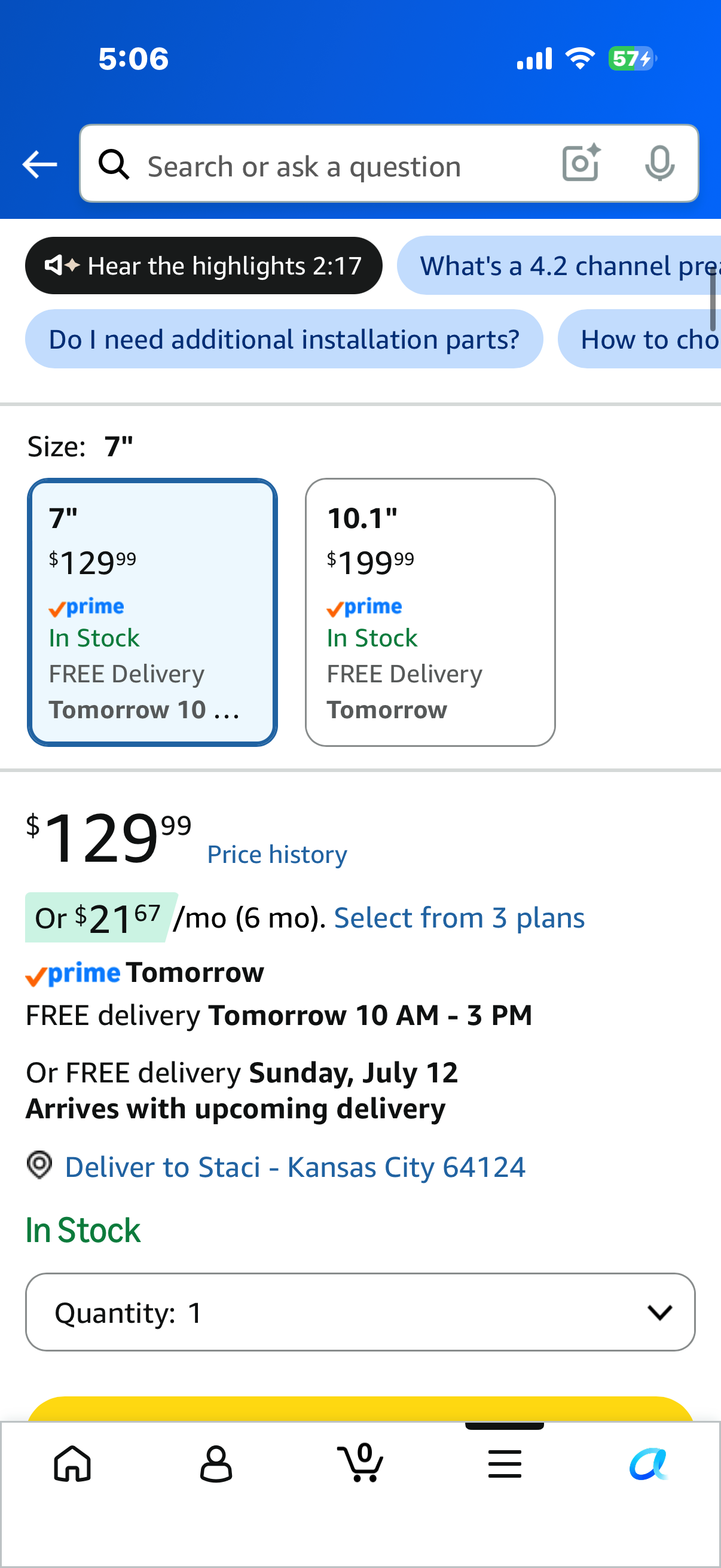Click the Quantity dropdown chevron

tap(659, 1312)
